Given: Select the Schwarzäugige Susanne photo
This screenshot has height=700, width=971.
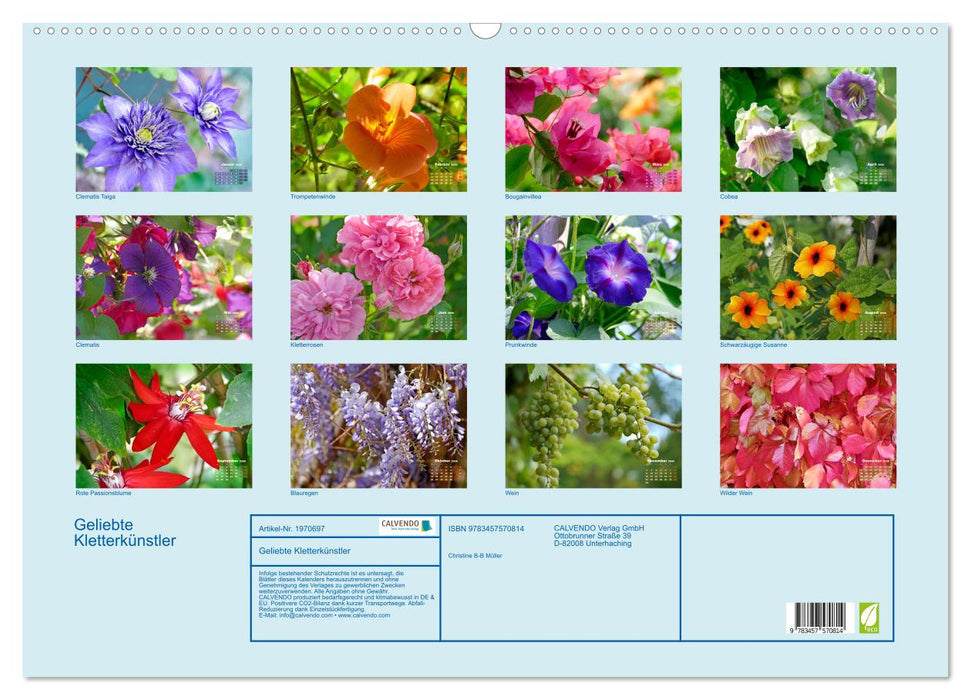Looking at the screenshot, I should (x=807, y=277).
